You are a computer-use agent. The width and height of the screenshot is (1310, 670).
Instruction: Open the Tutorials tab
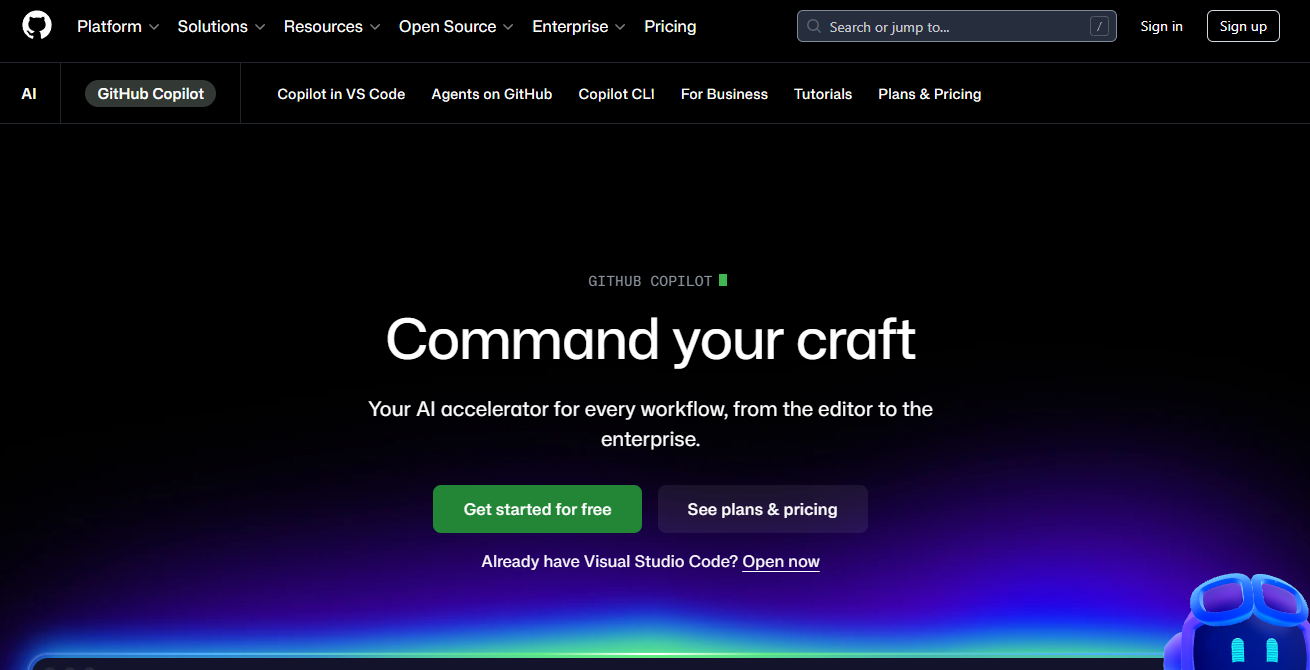tap(823, 94)
